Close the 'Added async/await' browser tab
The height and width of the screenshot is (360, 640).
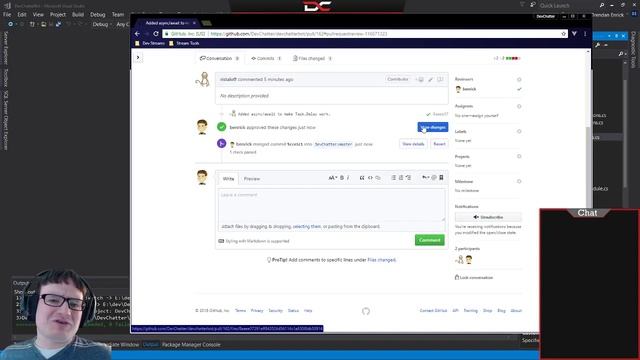click(x=194, y=23)
